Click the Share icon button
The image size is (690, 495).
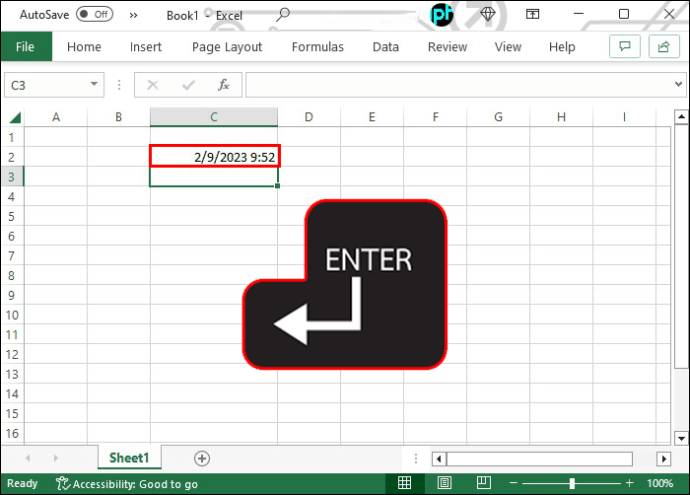[x=664, y=46]
